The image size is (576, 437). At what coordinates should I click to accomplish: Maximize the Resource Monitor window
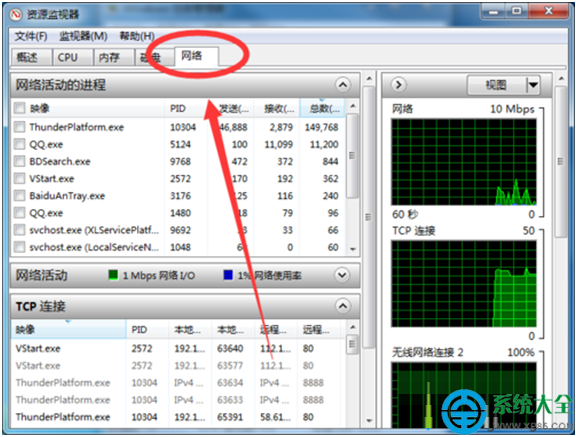pos(516,11)
